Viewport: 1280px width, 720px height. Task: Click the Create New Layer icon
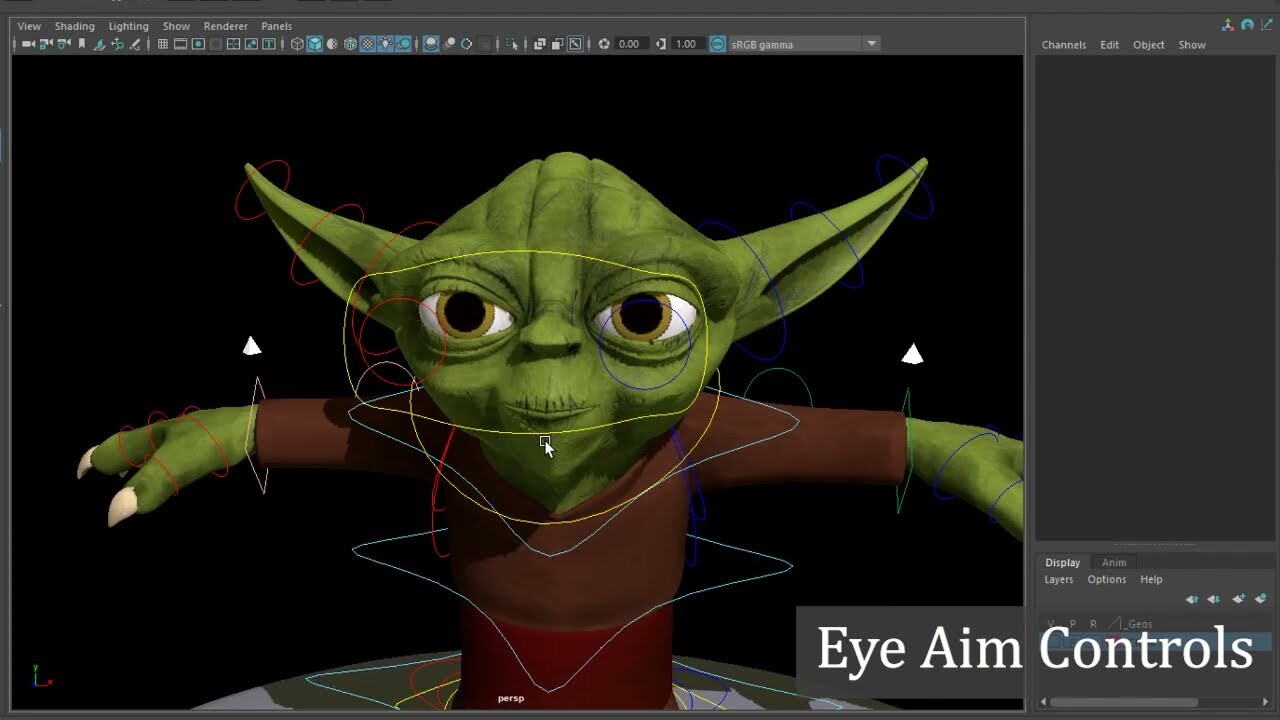(x=1240, y=599)
